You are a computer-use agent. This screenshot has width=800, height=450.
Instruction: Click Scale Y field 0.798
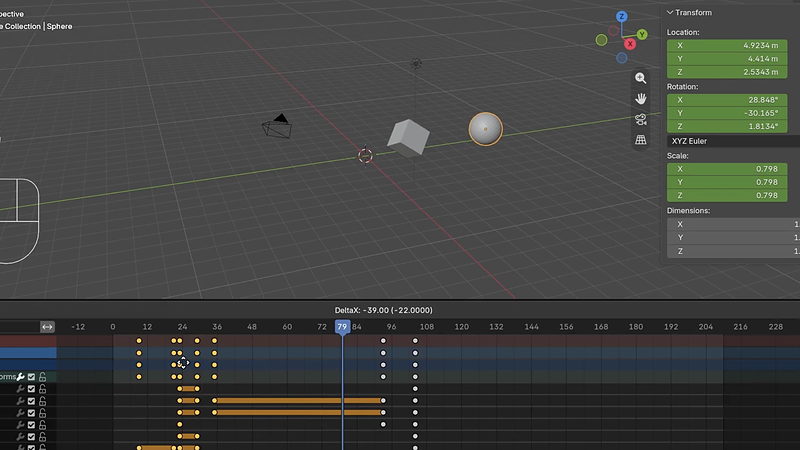click(x=727, y=182)
